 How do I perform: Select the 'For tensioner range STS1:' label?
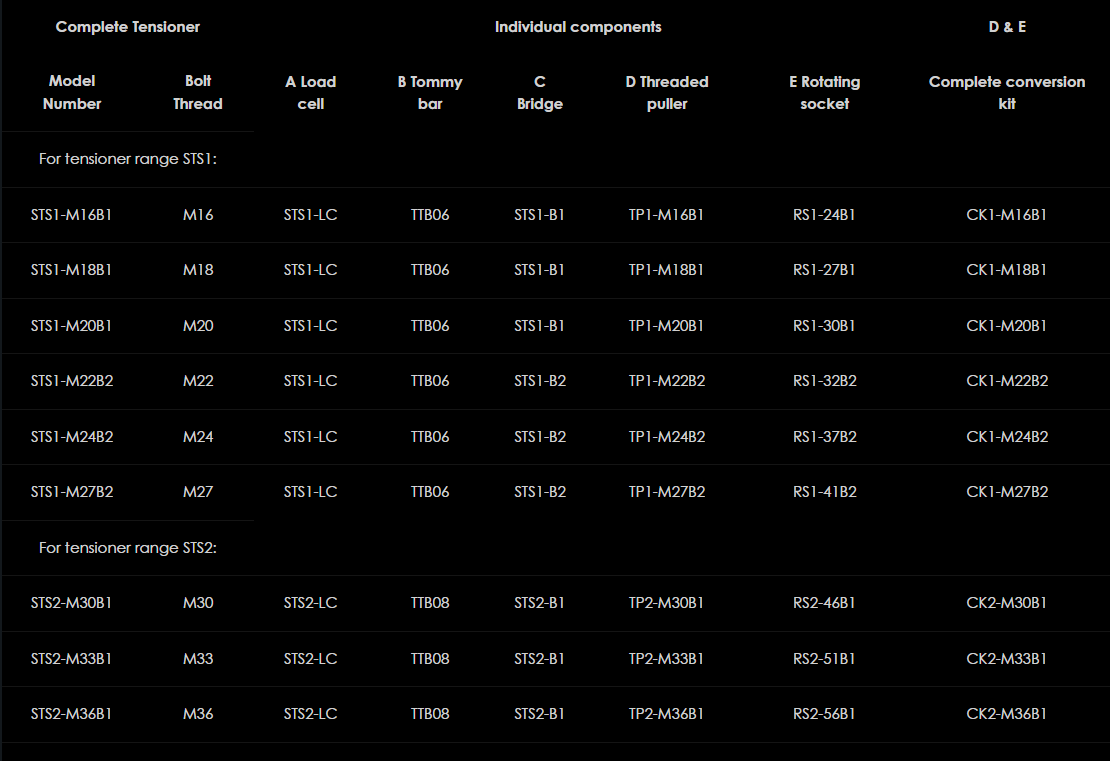click(x=128, y=159)
